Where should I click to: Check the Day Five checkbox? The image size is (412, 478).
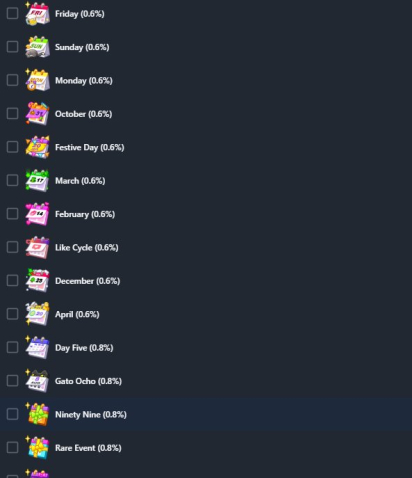(12, 347)
